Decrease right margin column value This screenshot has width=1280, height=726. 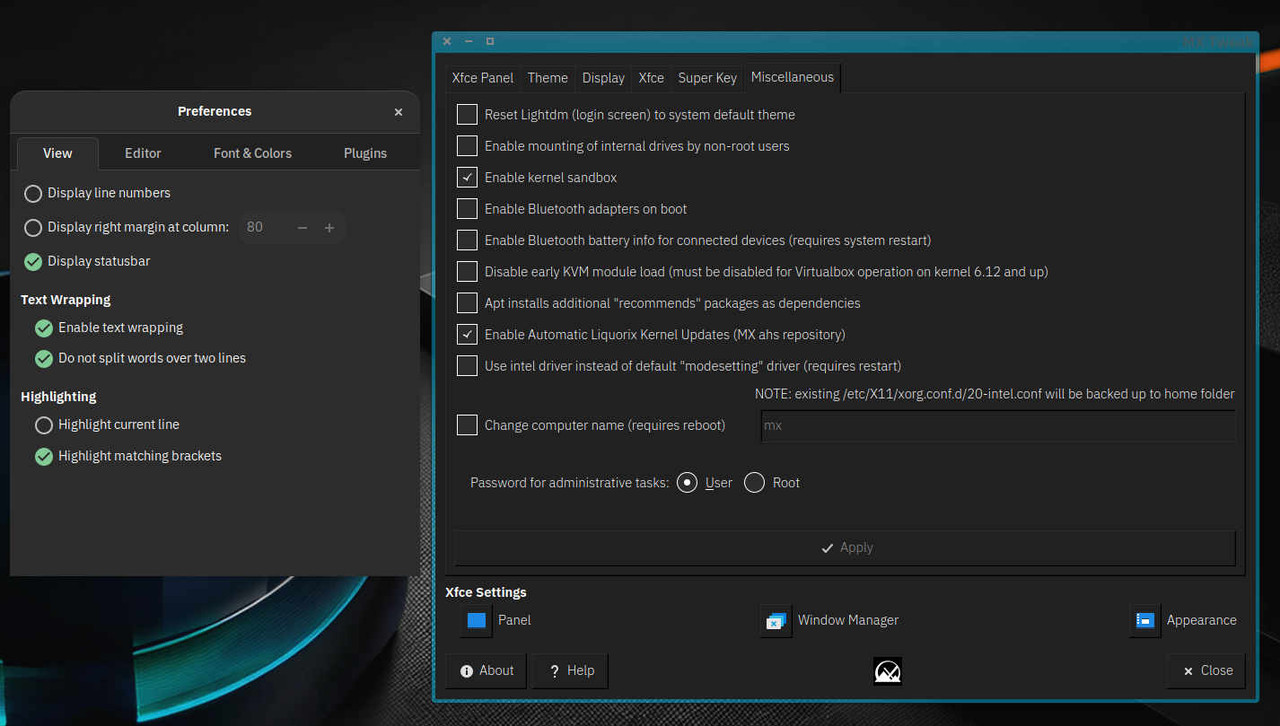302,228
